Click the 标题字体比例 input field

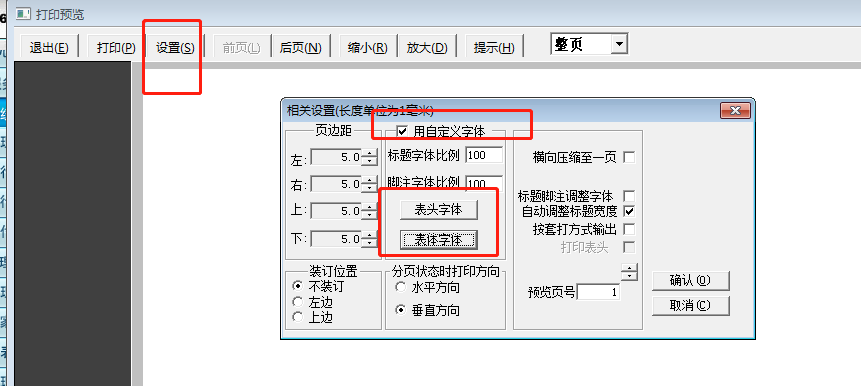pos(484,155)
